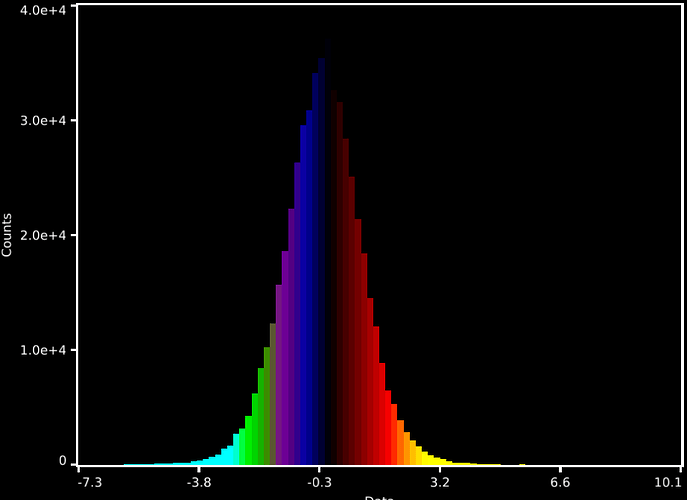Click the 10.1 x-axis tick label
This screenshot has height=500, width=687.
pos(668,483)
